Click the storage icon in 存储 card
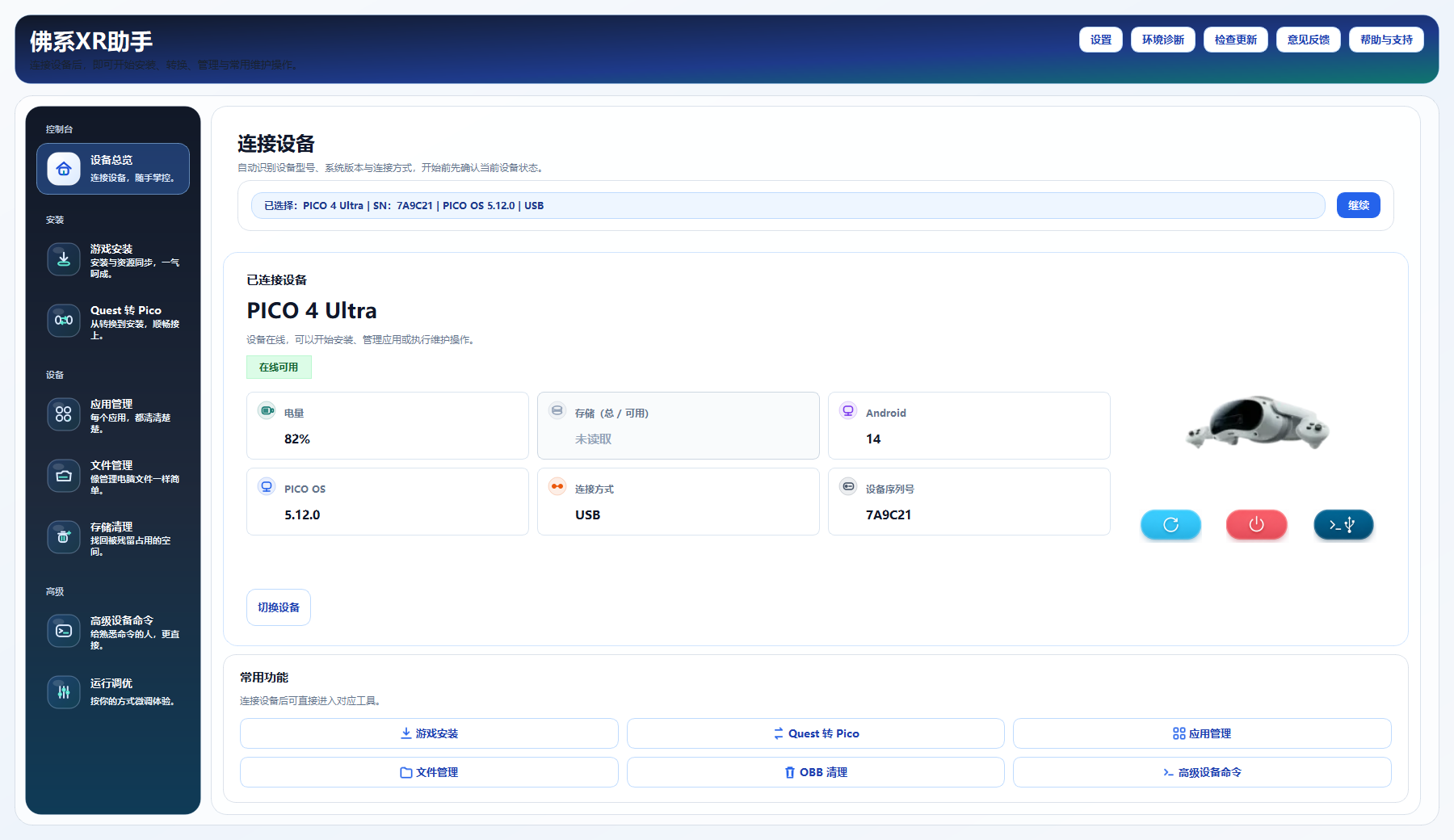1454x840 pixels. pos(557,410)
